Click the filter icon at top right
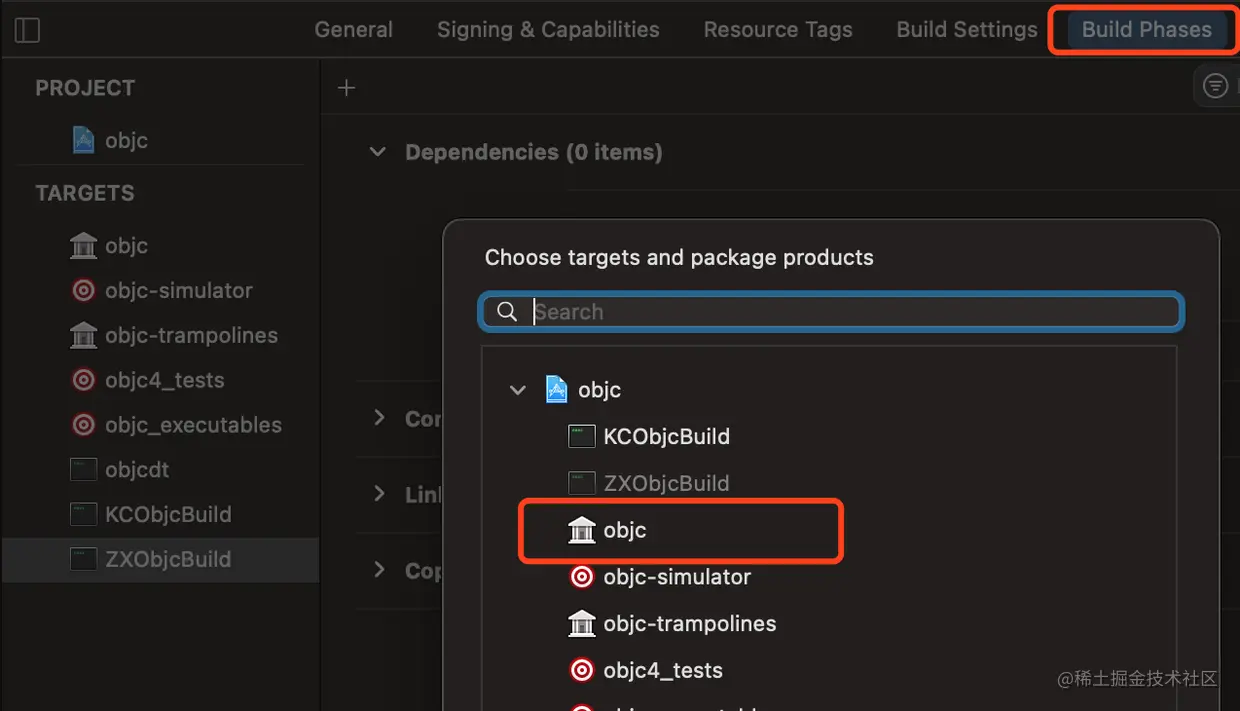Screen dimensions: 1240x711 1215,86
